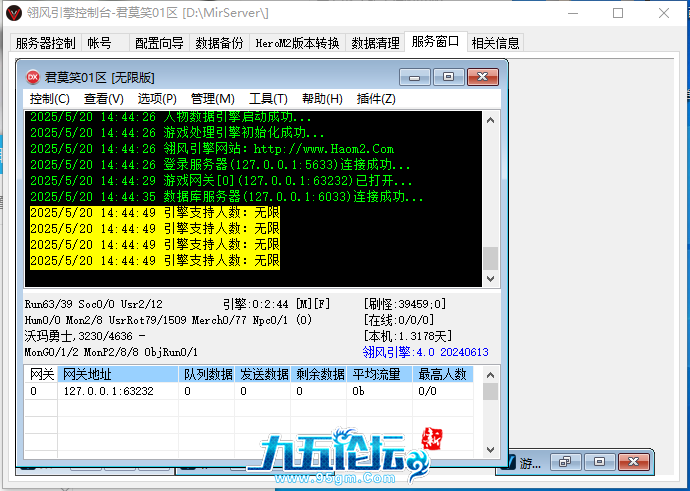Click the [本机:1.3178天] status text
Screen dimensions: 690x491
click(407, 336)
